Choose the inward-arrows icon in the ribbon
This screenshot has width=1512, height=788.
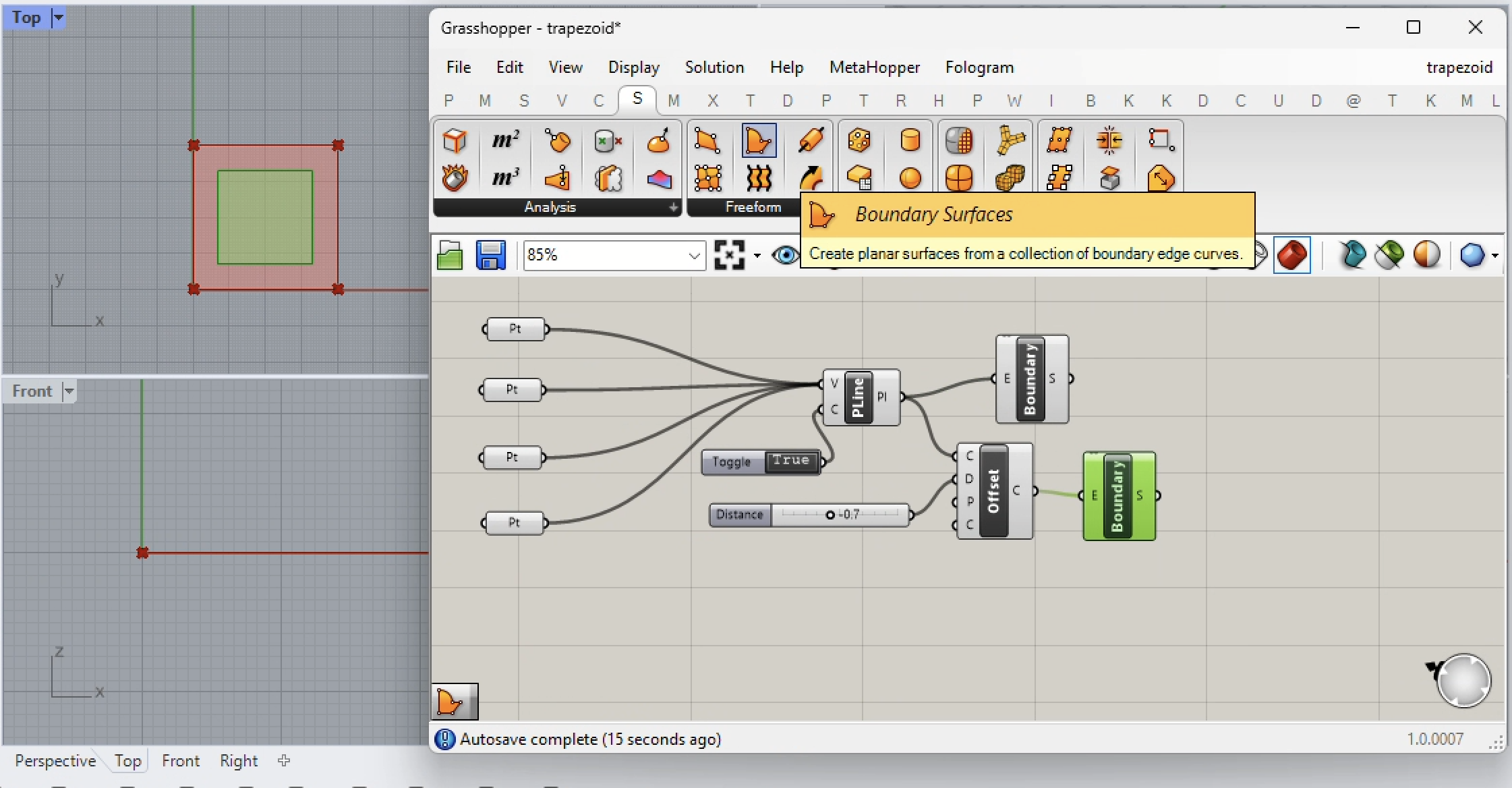(x=1109, y=140)
